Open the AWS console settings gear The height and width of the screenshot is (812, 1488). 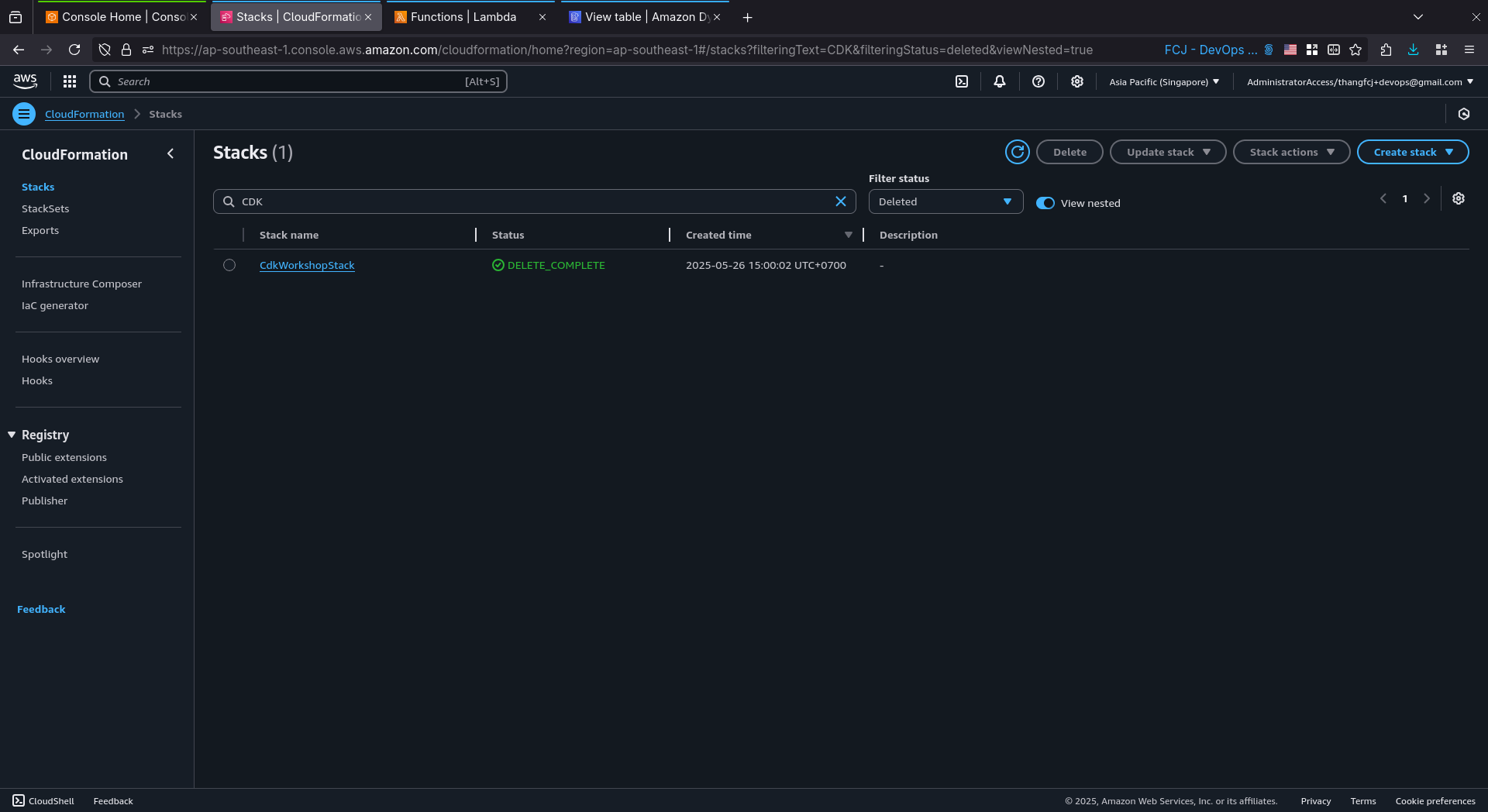point(1077,81)
